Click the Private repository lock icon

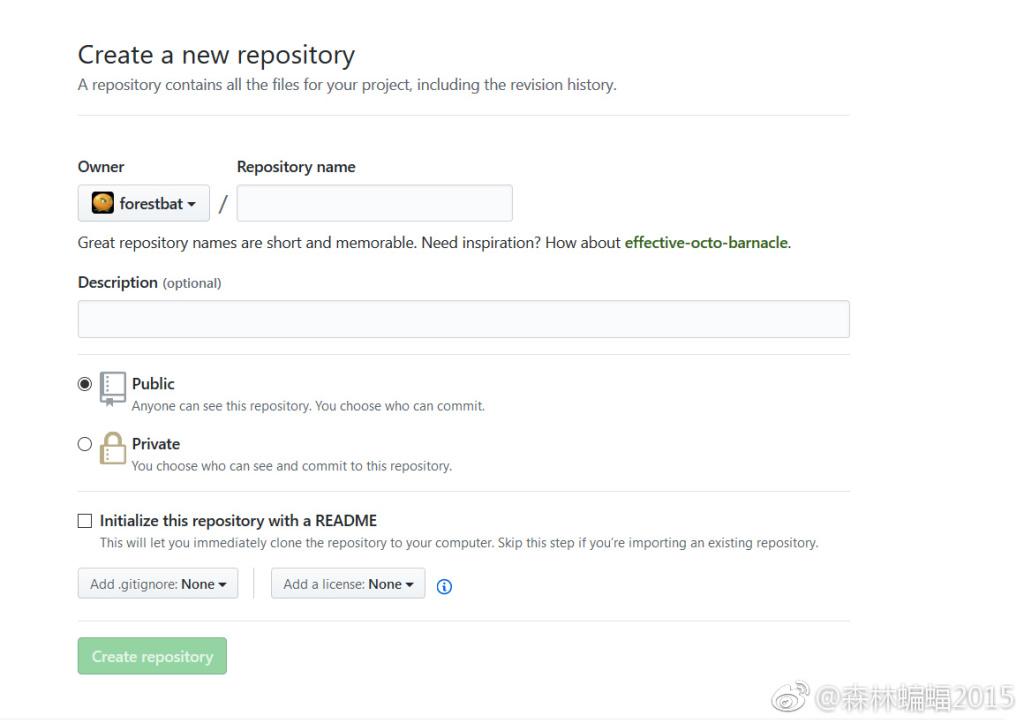[113, 448]
